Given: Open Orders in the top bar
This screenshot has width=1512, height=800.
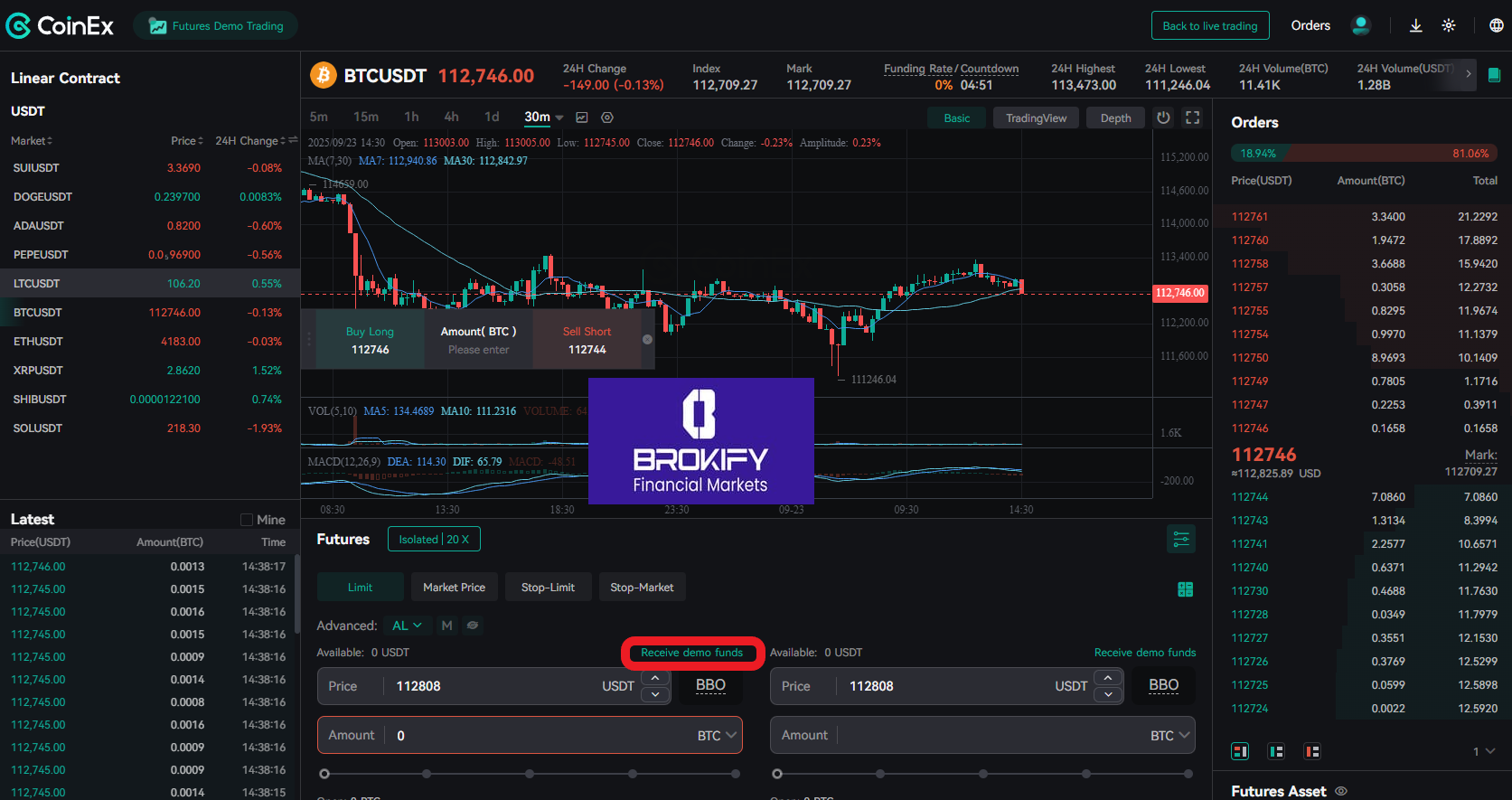Looking at the screenshot, I should tap(1310, 25).
